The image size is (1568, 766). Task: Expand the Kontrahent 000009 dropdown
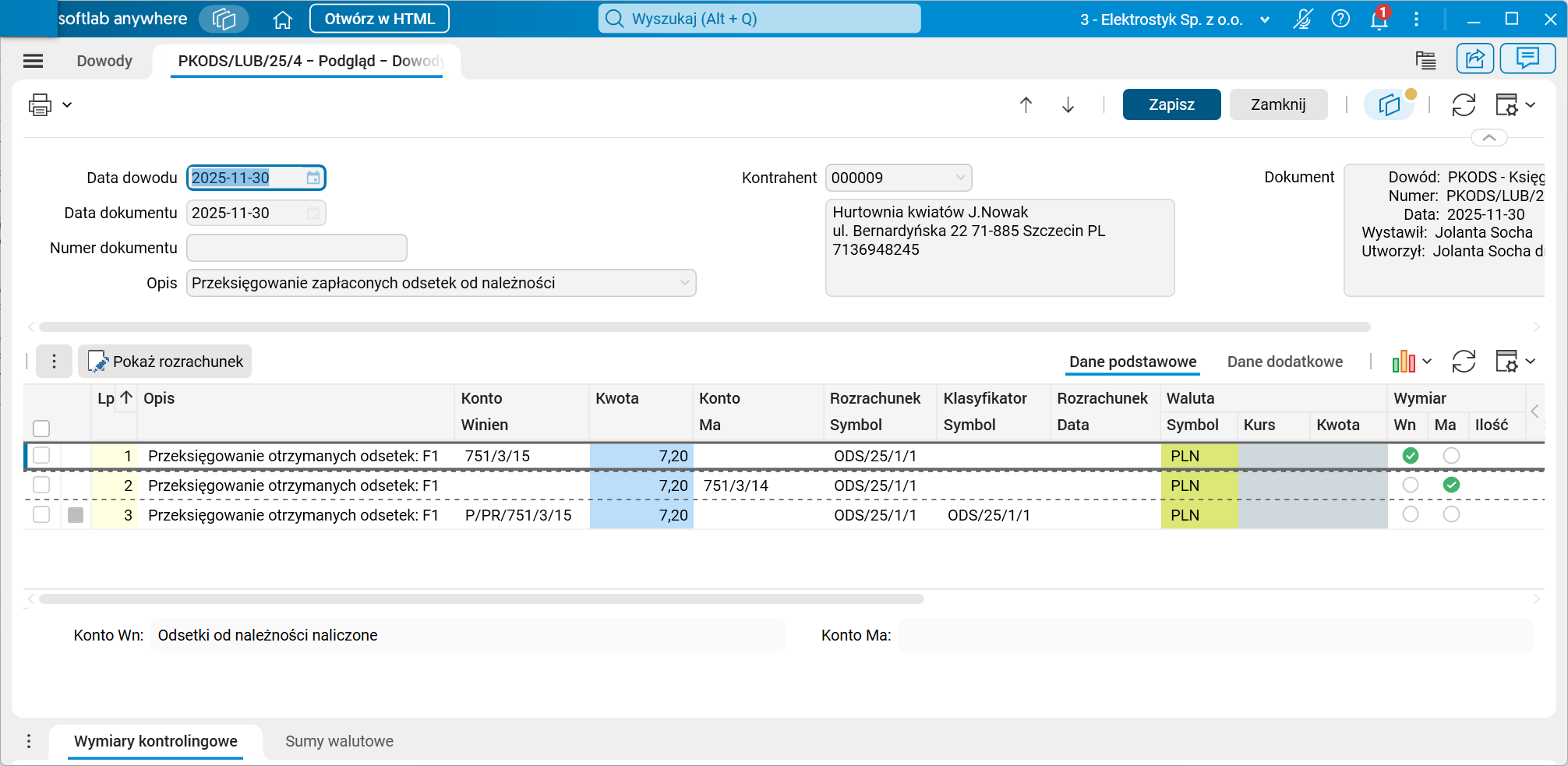960,178
